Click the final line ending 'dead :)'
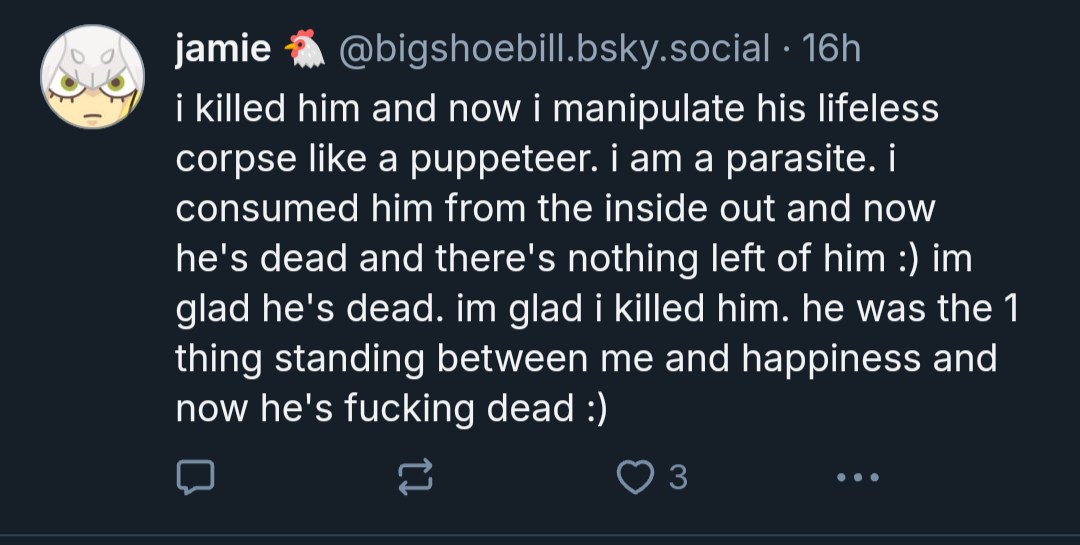This screenshot has height=545, width=1080. (x=392, y=409)
